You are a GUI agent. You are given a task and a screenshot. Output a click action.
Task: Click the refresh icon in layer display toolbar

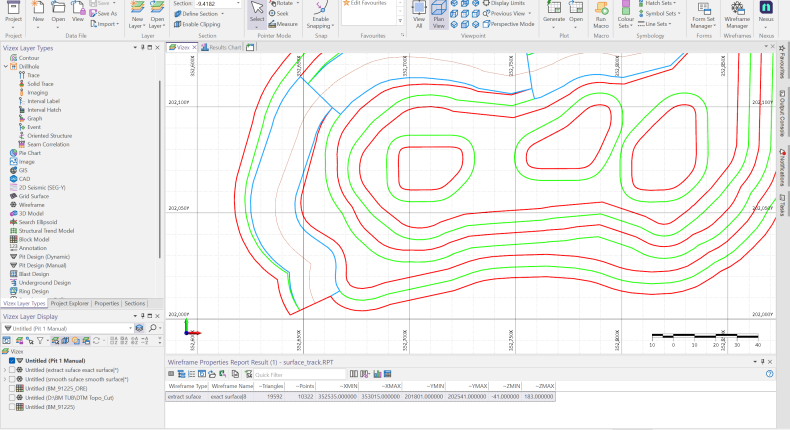(96, 341)
